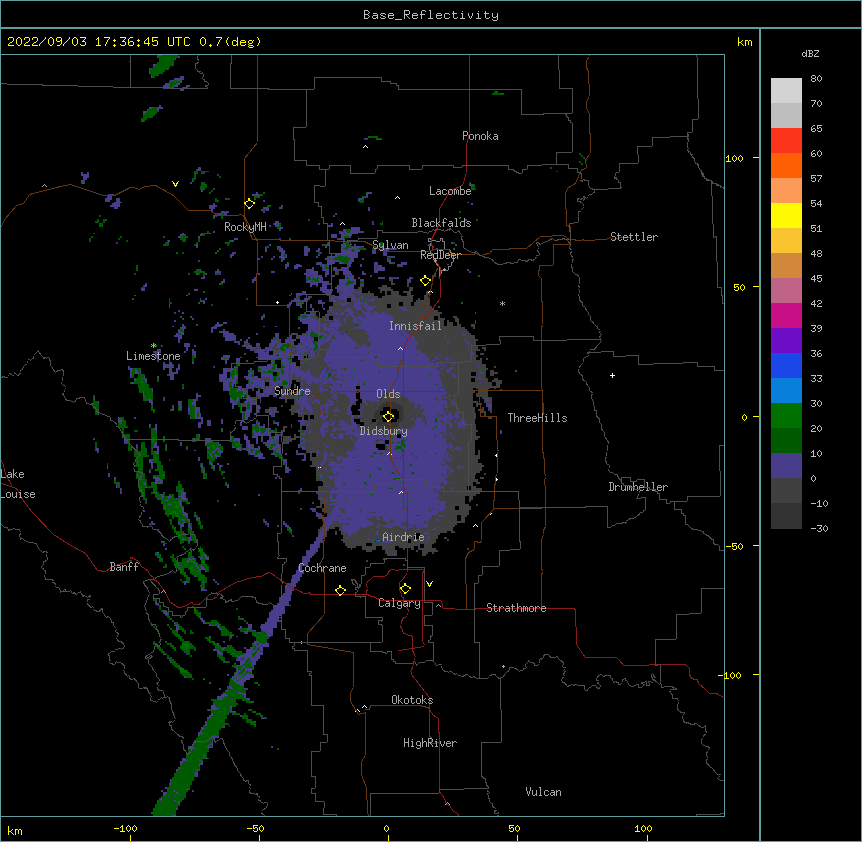Click the Okotoks label
Screen dimensions: 862x842
(412, 700)
